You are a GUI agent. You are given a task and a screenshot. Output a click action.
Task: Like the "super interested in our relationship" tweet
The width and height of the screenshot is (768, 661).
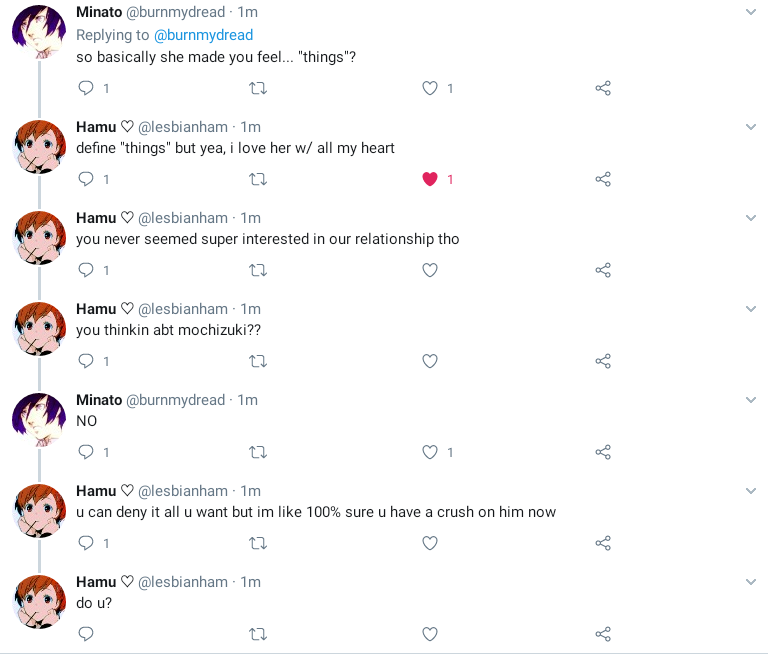click(x=430, y=271)
